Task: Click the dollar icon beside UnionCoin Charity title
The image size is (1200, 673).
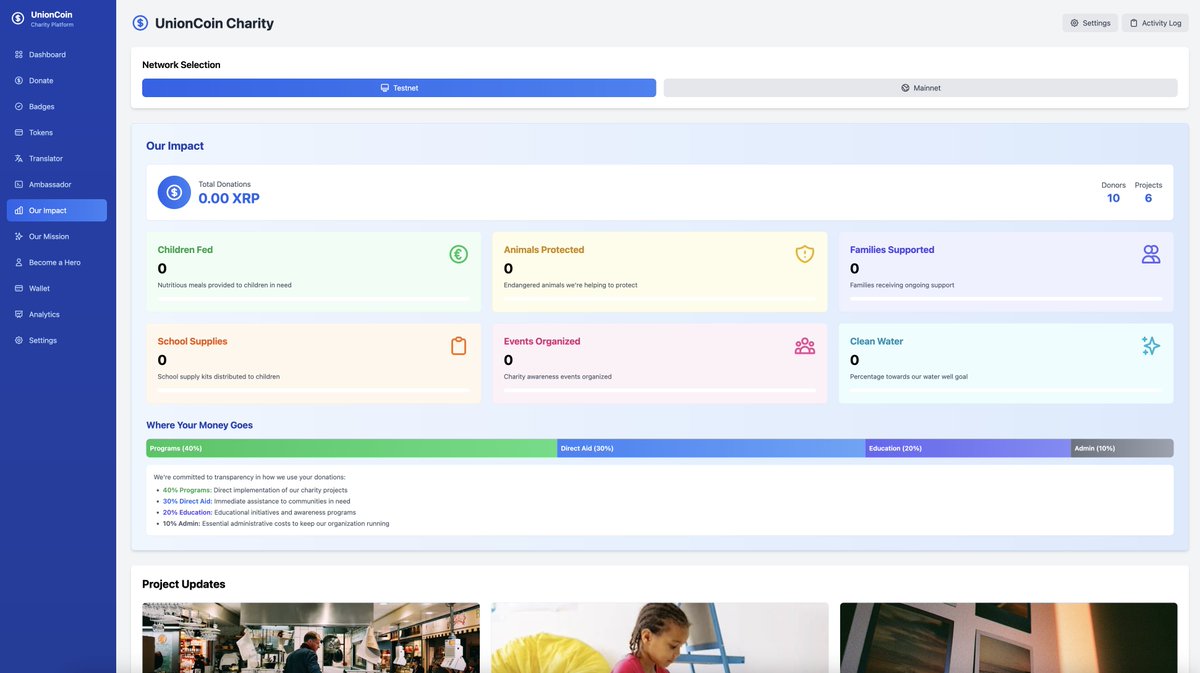Action: click(140, 23)
